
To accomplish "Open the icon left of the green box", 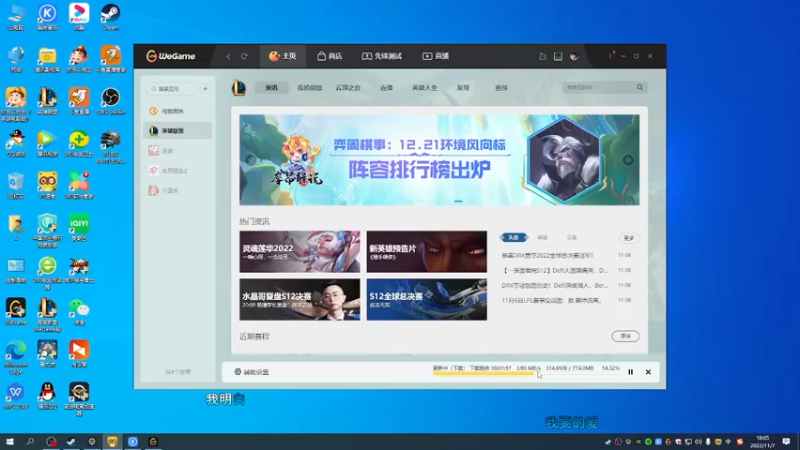I will coord(542,56).
